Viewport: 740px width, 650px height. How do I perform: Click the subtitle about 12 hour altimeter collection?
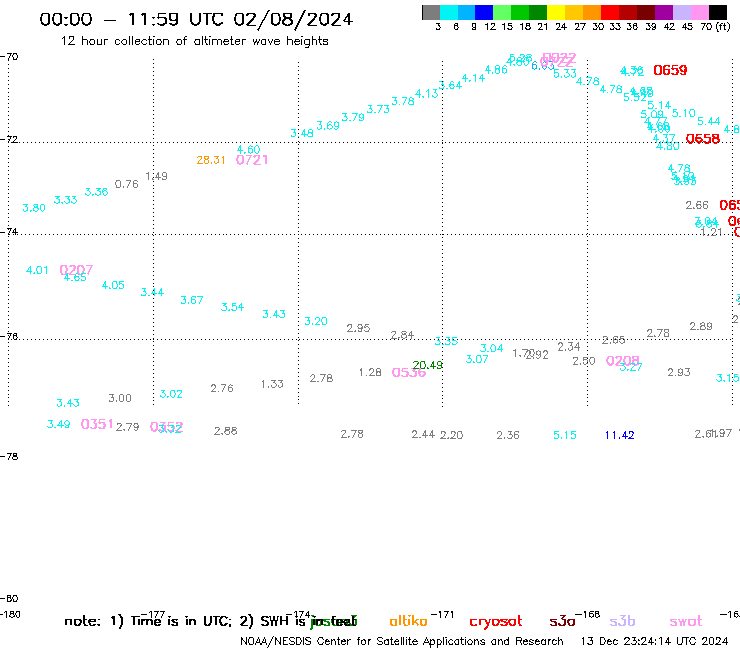(x=194, y=41)
